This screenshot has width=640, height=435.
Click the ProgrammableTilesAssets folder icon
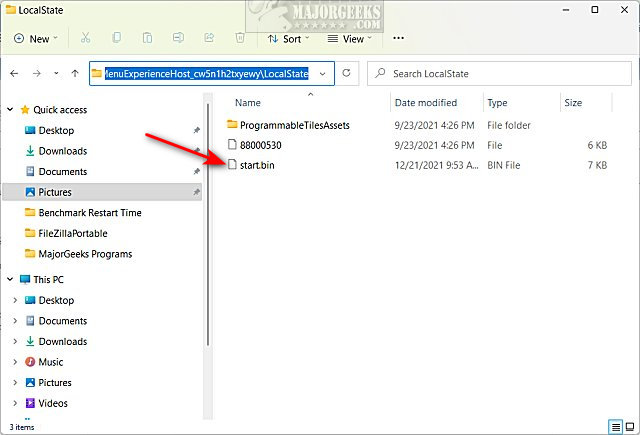tap(232, 124)
